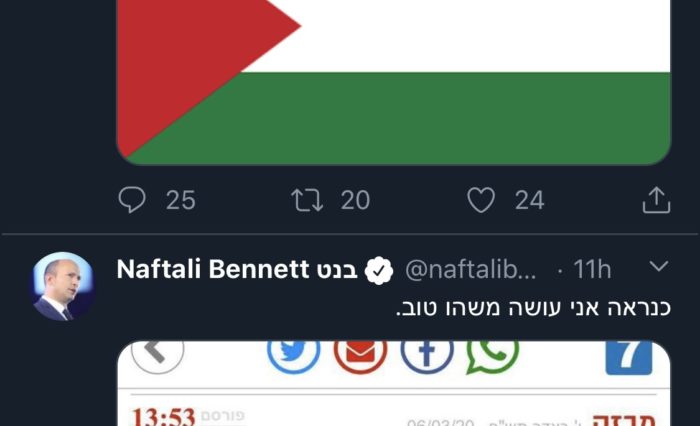Open the @naftalib... handle
This screenshot has width=700, height=426.
click(x=471, y=270)
